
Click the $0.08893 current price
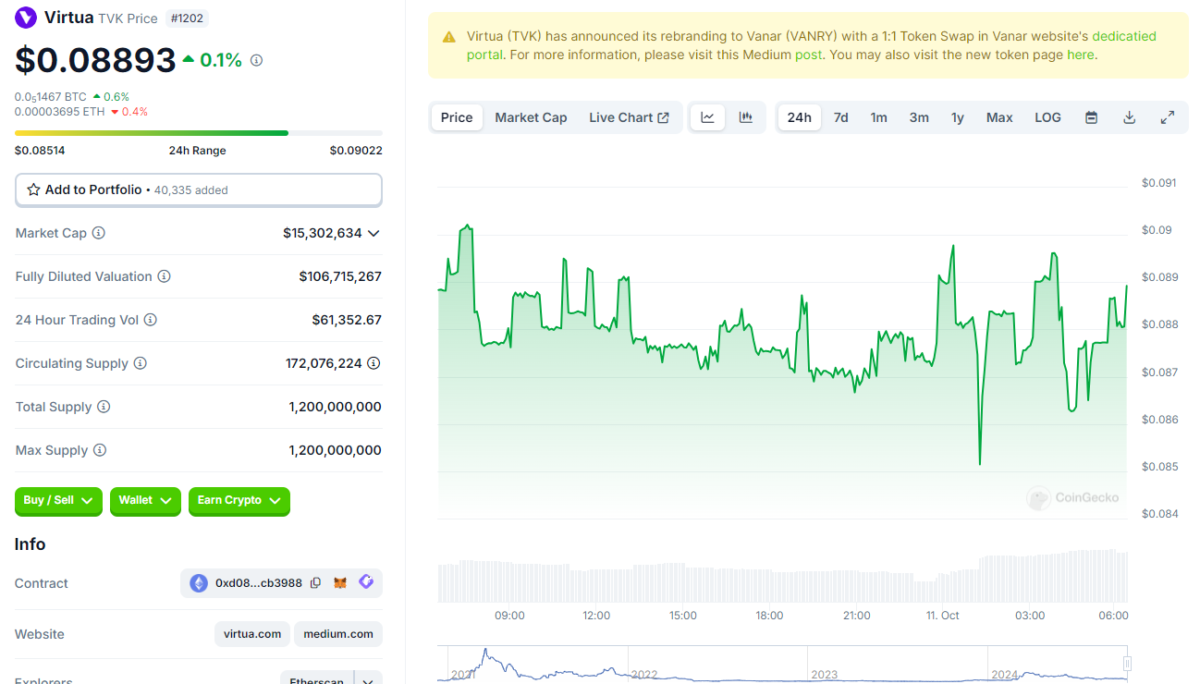click(x=95, y=60)
